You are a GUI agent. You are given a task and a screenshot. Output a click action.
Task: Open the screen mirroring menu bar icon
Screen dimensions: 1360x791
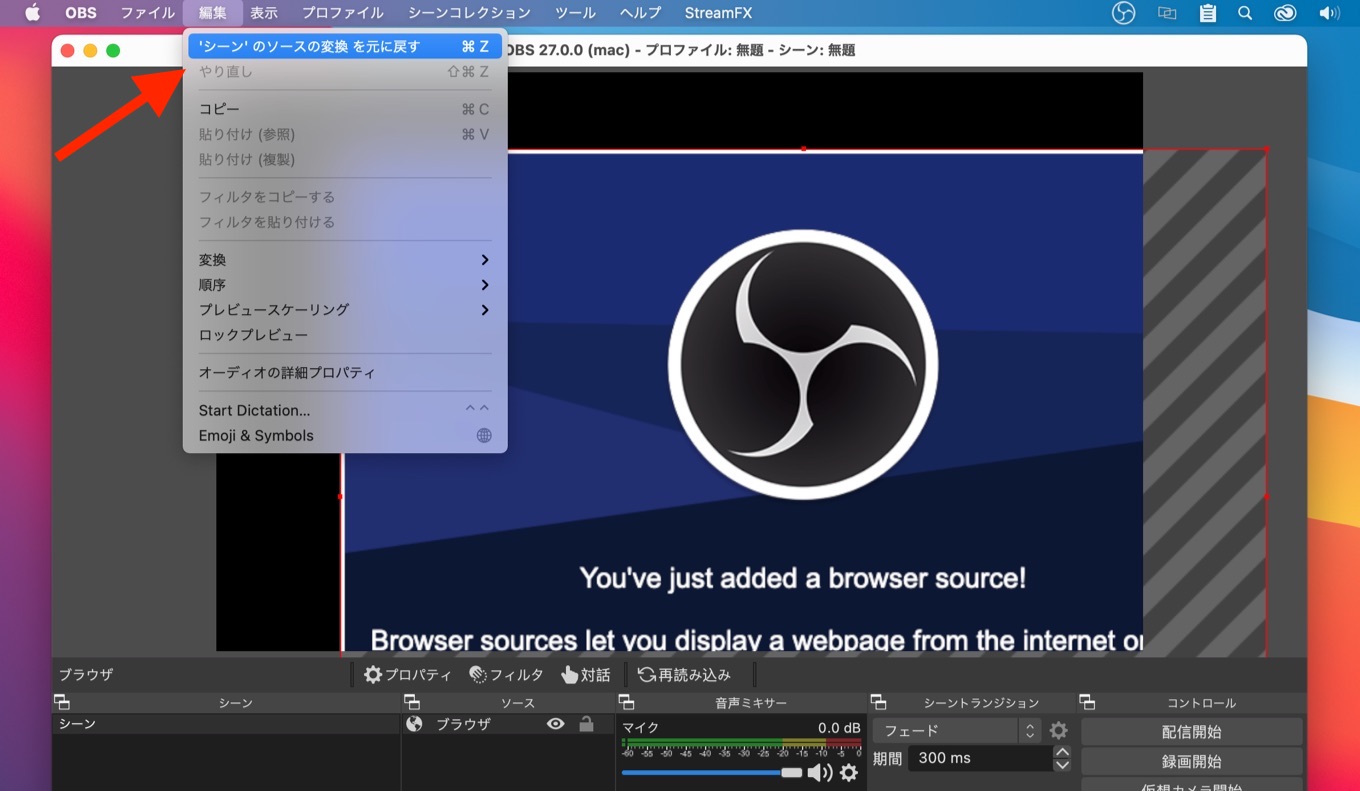pyautogui.click(x=1167, y=13)
